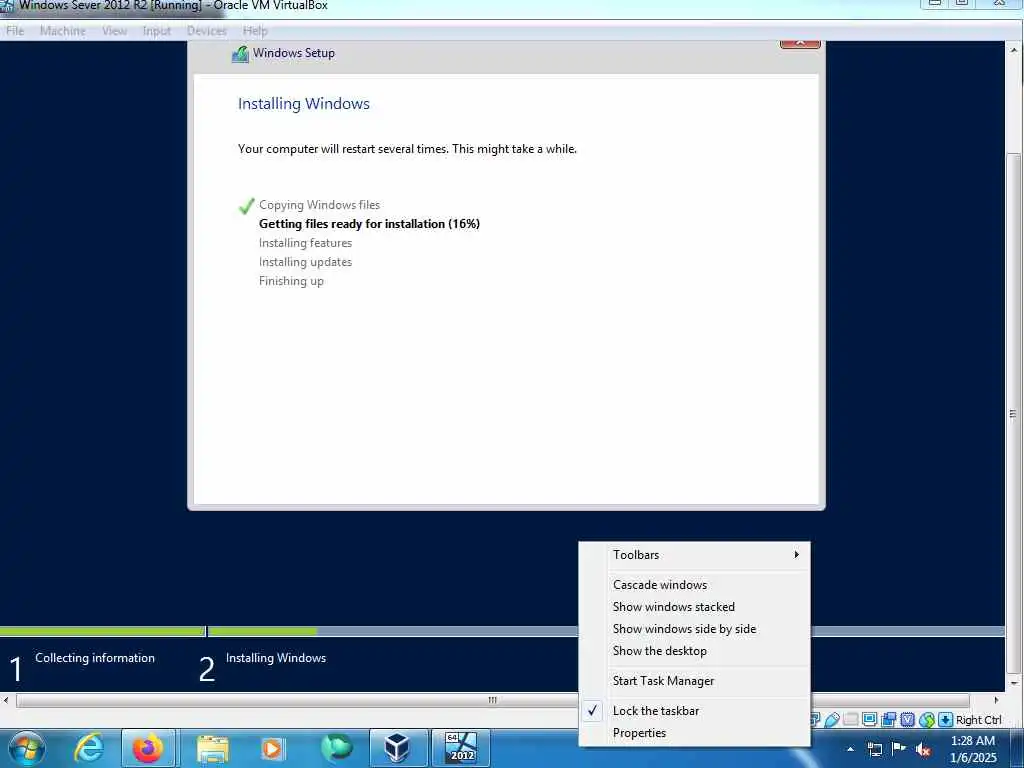The height and width of the screenshot is (768, 1024).
Task: Open the Windows Start orb
Action: point(27,748)
